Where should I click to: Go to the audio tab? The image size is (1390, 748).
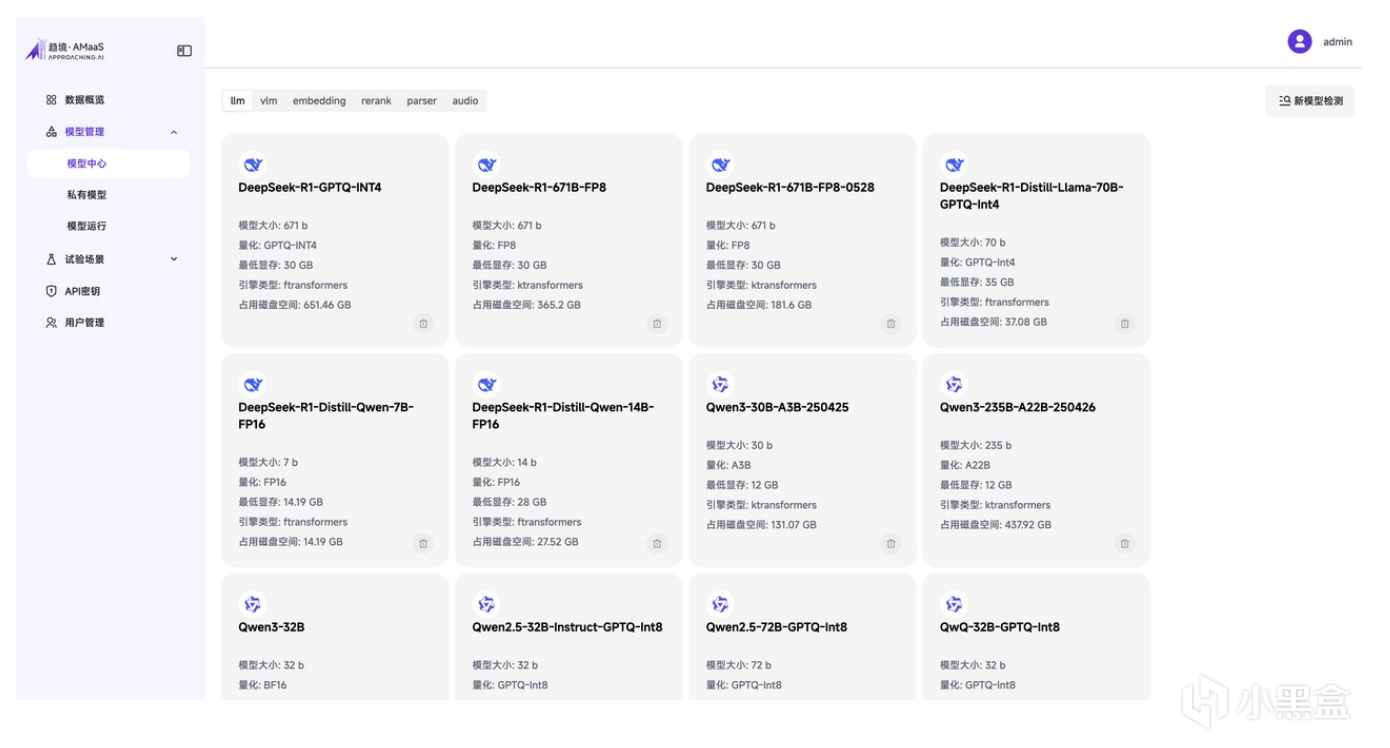click(465, 101)
